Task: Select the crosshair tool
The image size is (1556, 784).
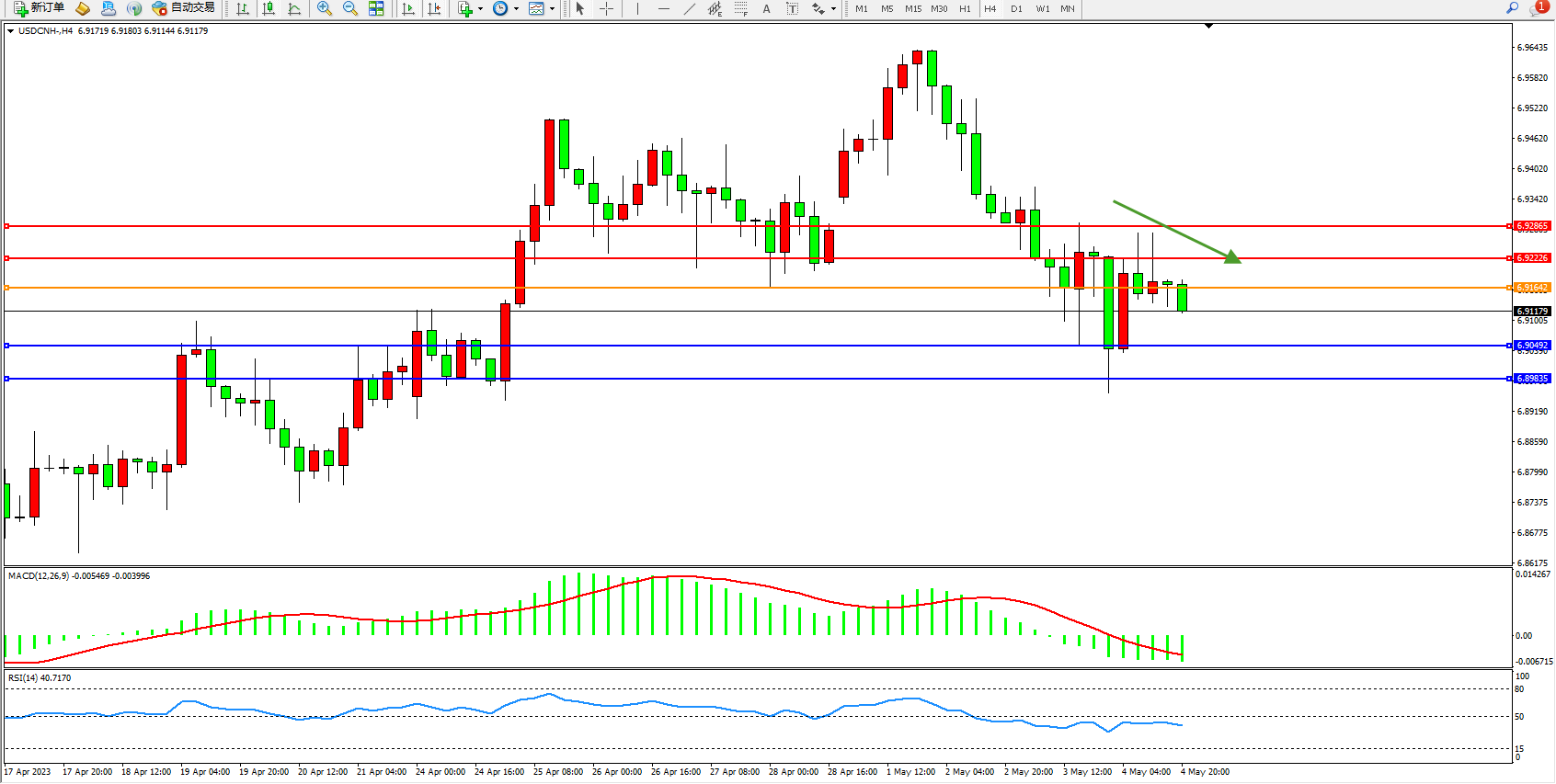Action: 606,8
